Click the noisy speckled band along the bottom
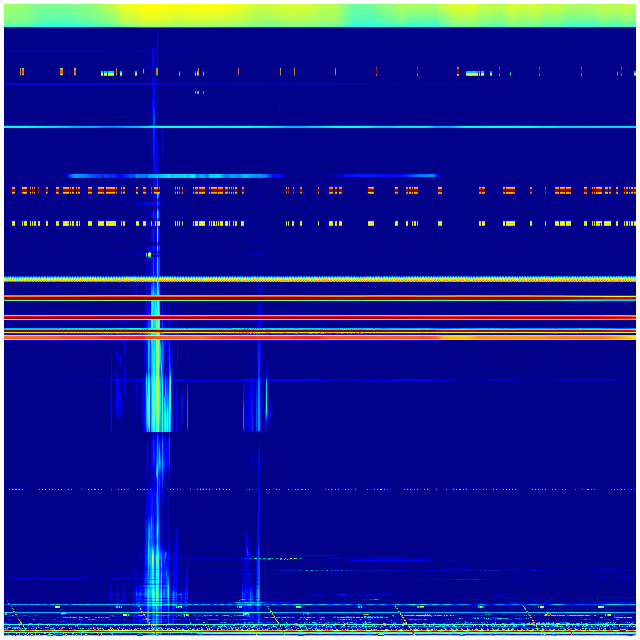The height and width of the screenshot is (640, 640). pyautogui.click(x=320, y=627)
